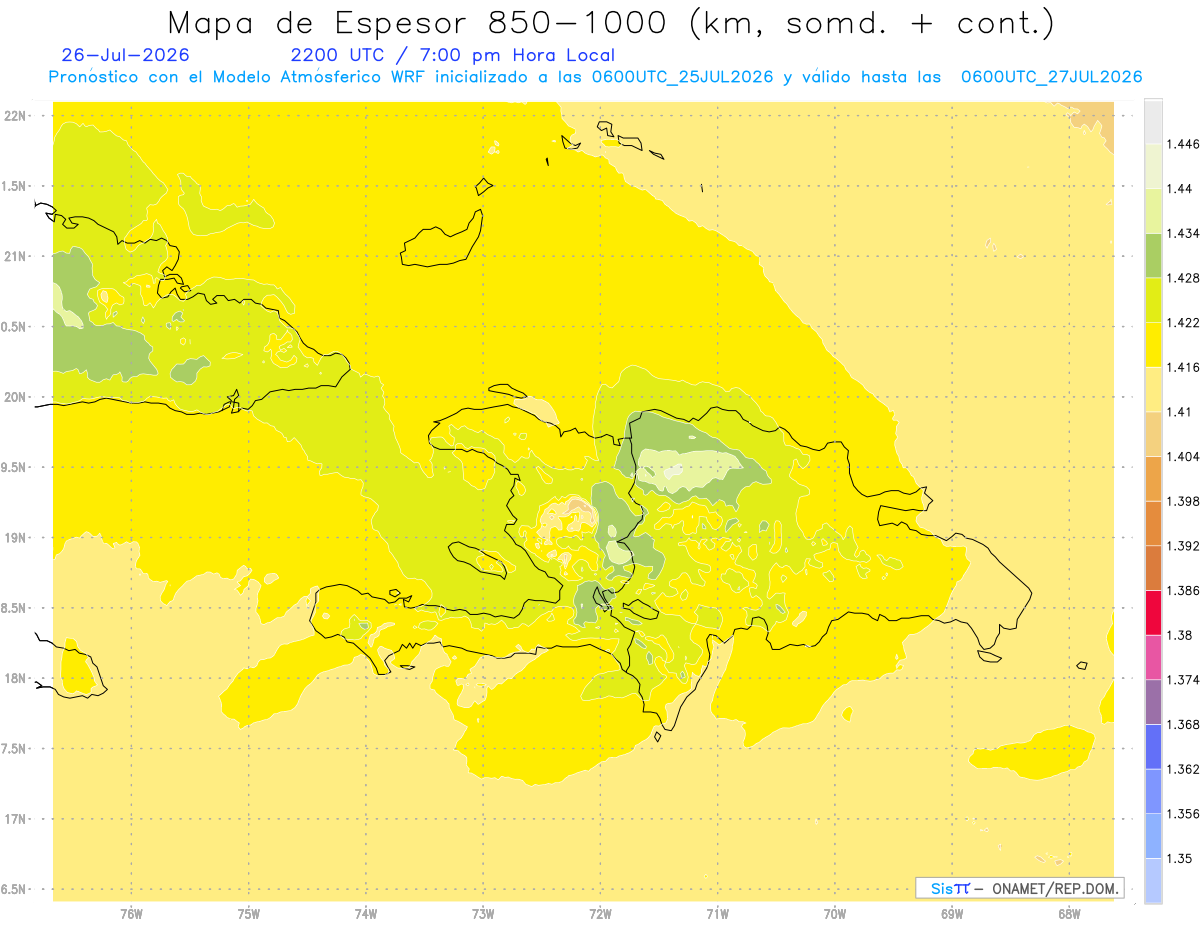1200x927 pixels.
Task: Select the longitude axis label '74W'
Action: coord(366,913)
